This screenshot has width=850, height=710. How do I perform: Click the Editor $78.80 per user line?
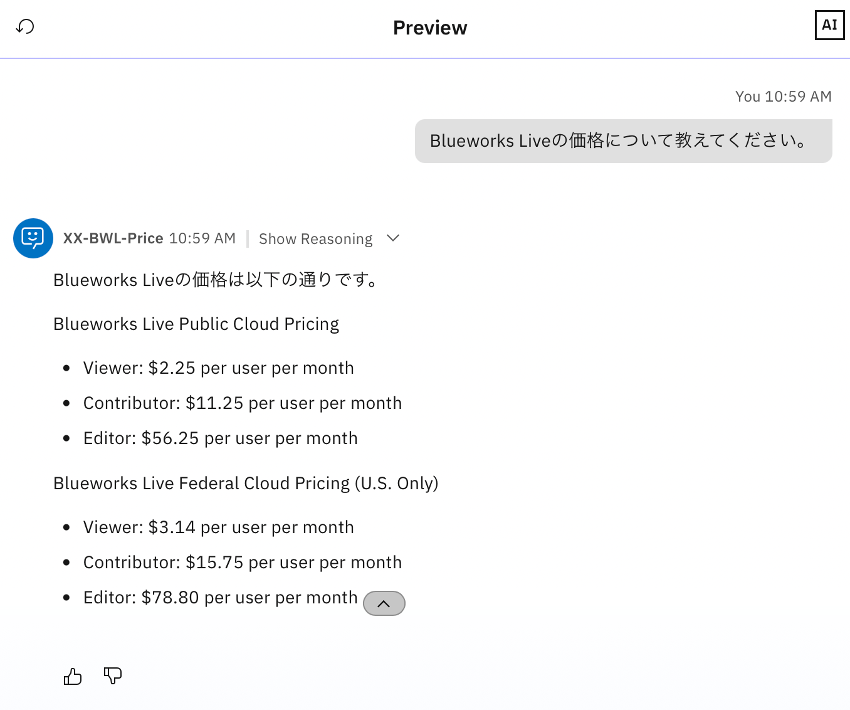(x=220, y=597)
